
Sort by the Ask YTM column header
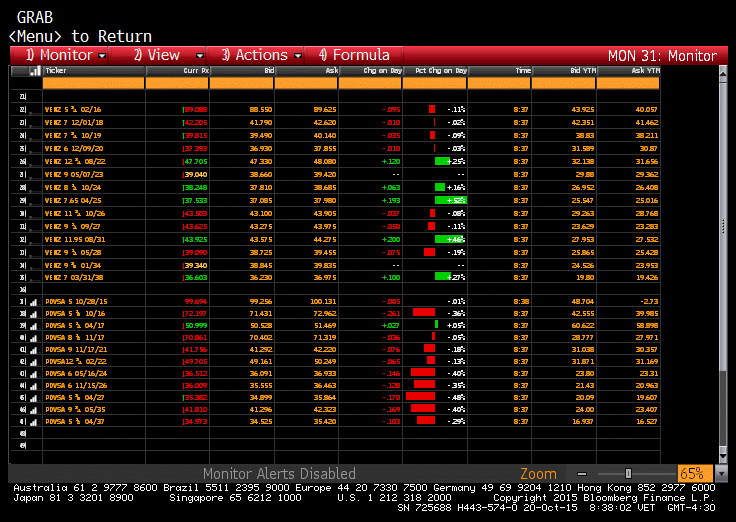(x=628, y=71)
